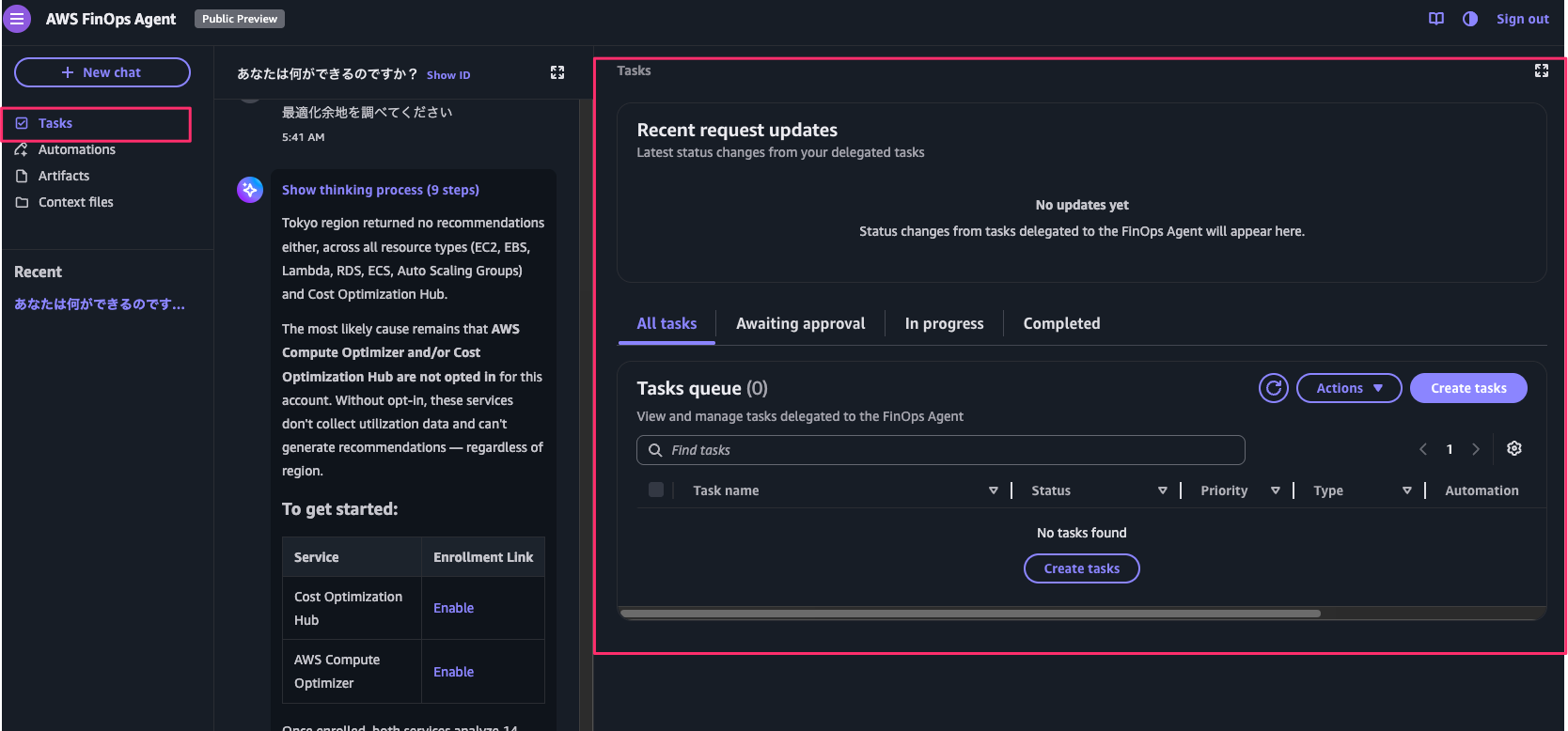Click Recent request updates heading
Screen dimensions: 1568x731
(737, 130)
